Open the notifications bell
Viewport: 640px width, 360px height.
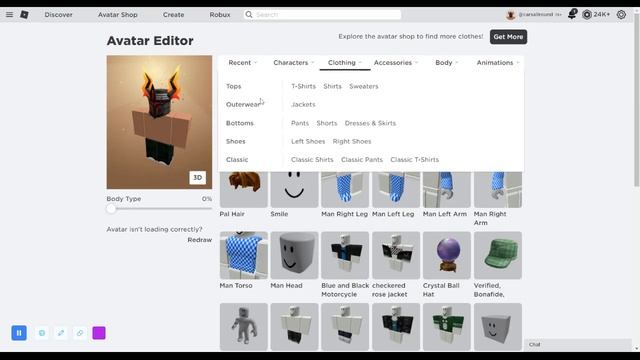pyautogui.click(x=572, y=14)
